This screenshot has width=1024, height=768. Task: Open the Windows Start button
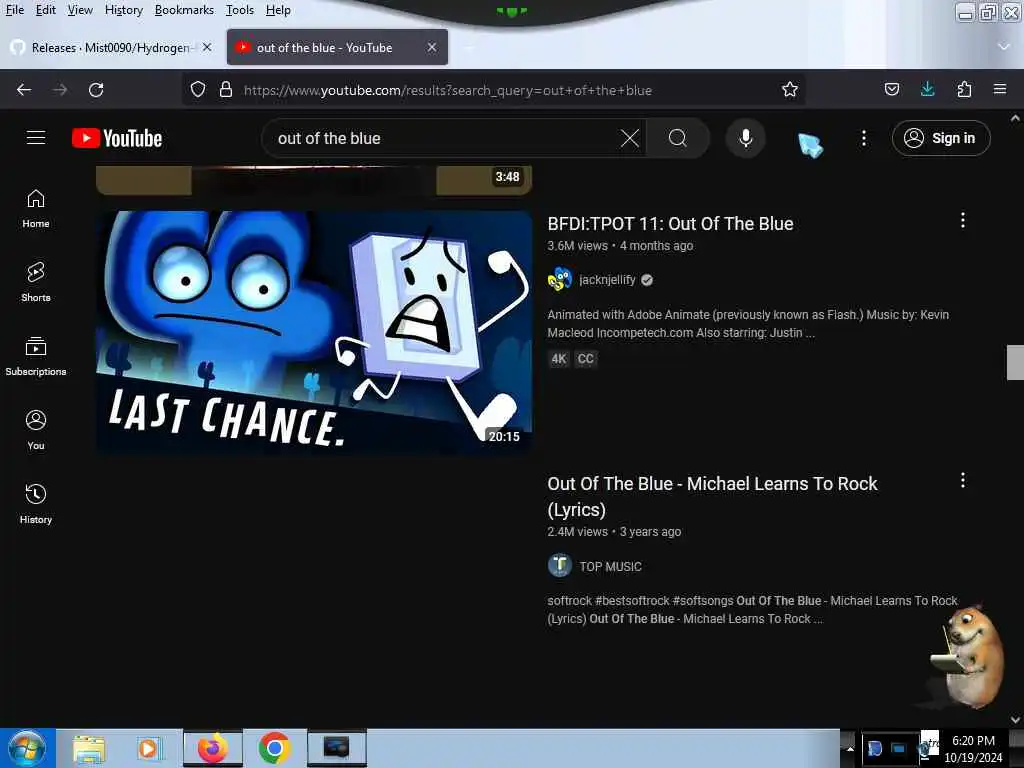[26, 748]
